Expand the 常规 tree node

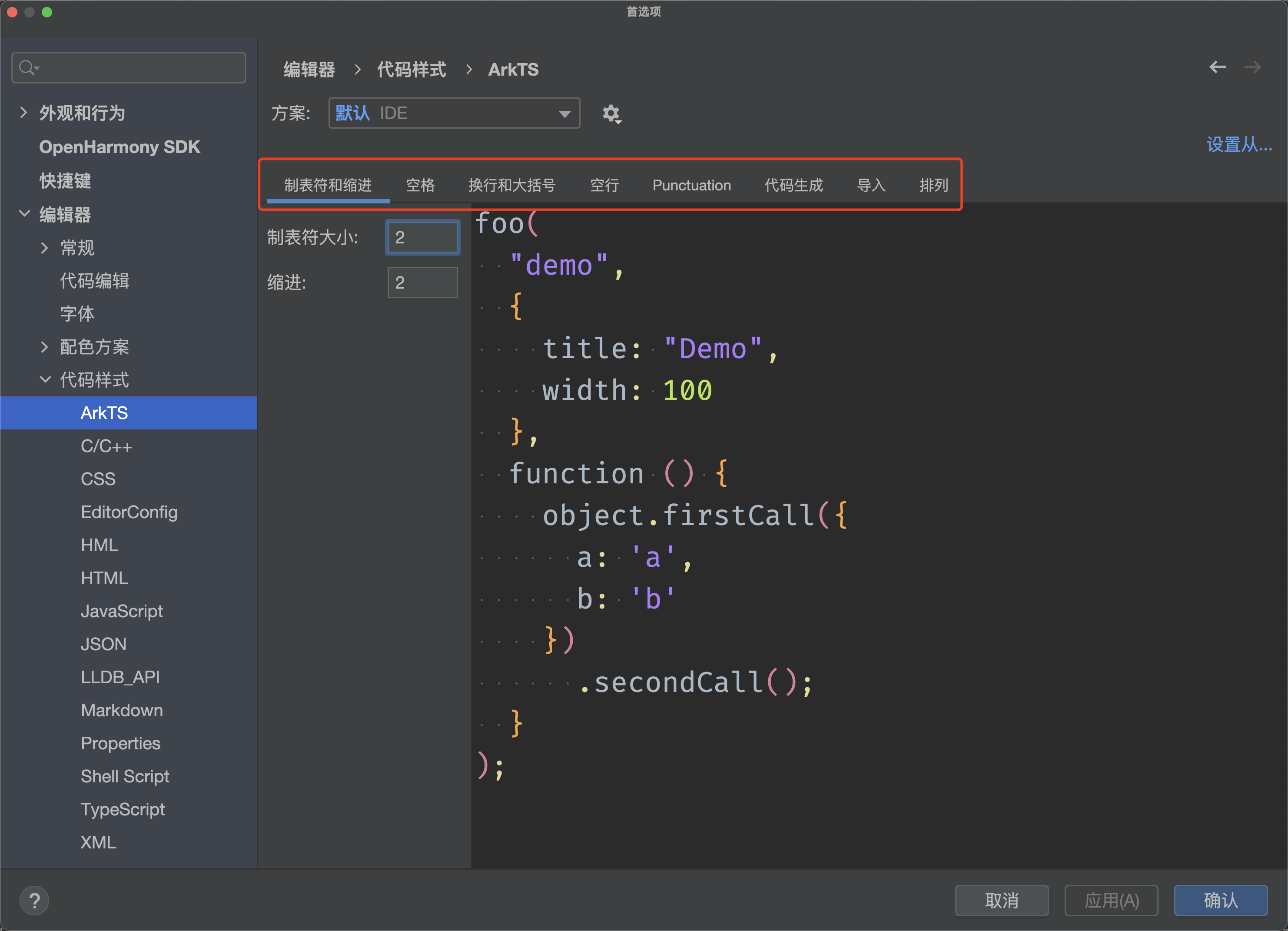point(45,248)
